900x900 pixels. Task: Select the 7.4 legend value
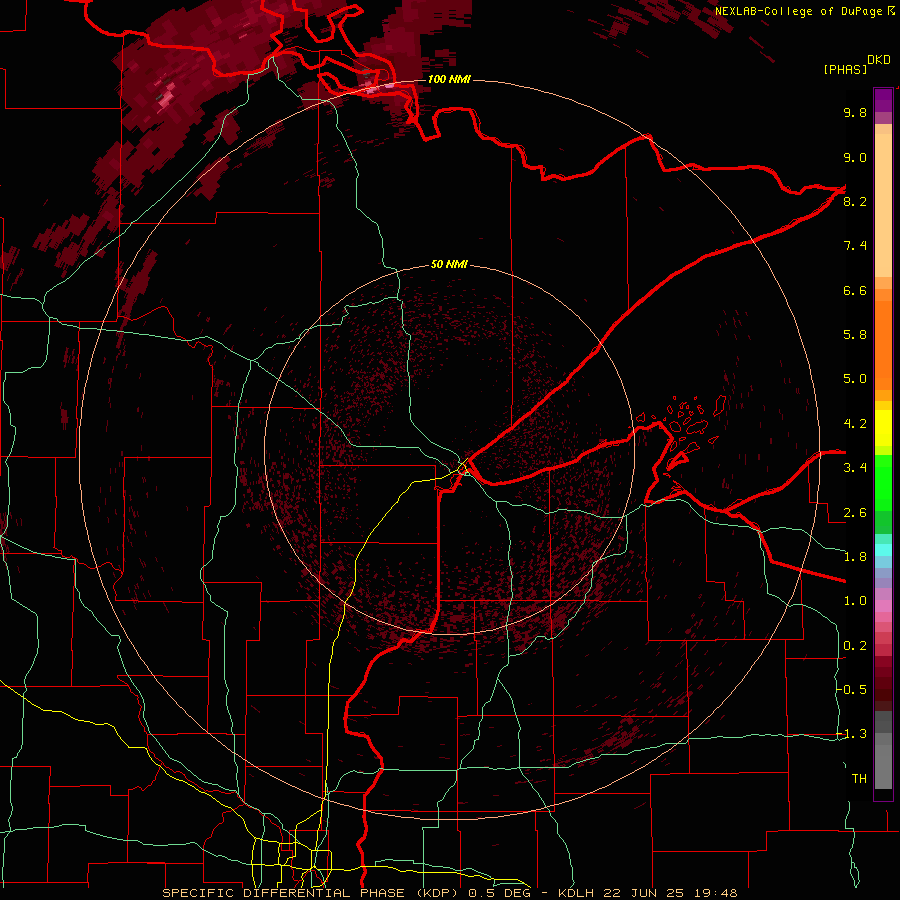coord(855,246)
